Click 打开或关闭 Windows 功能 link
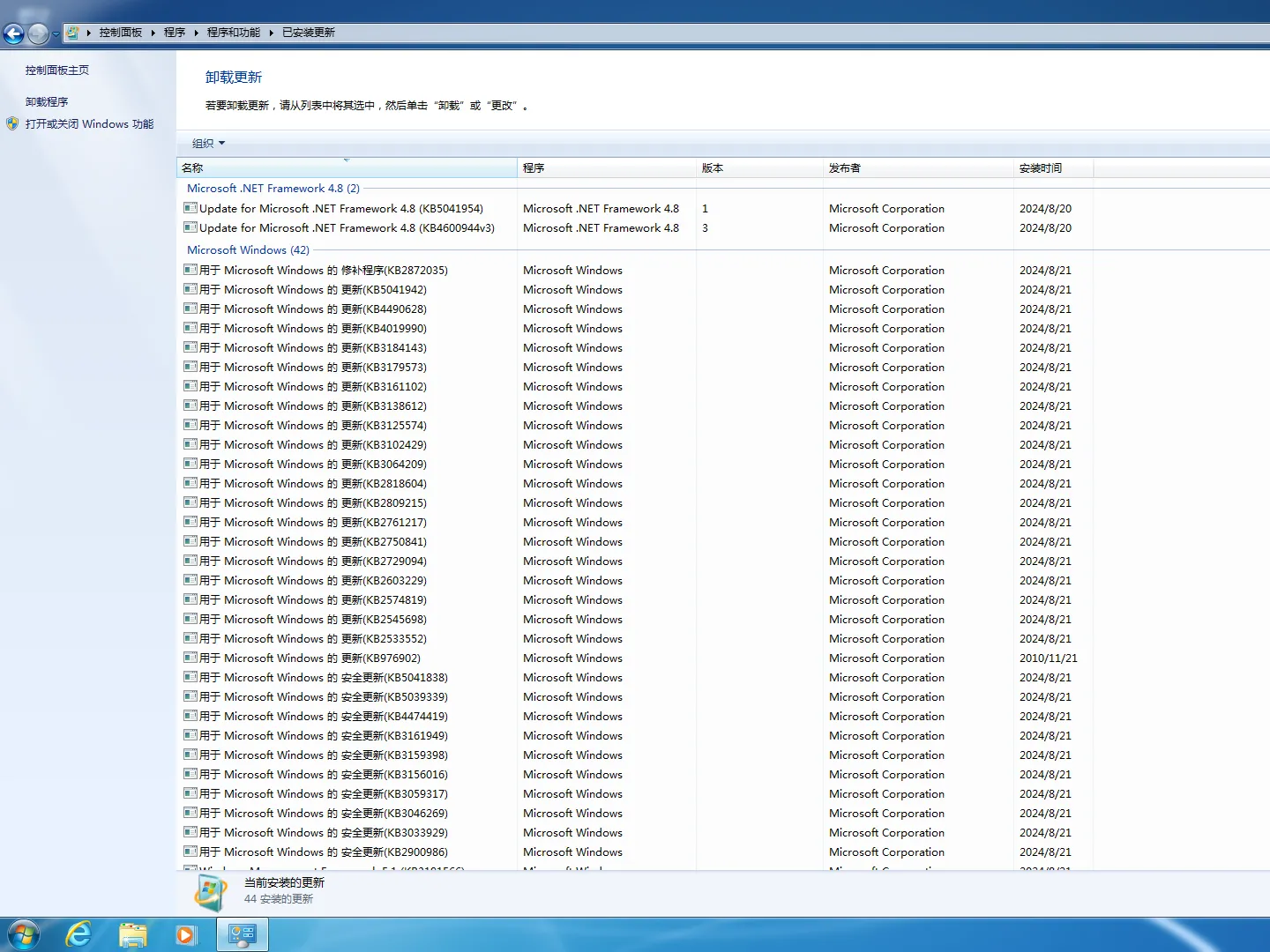 pos(88,123)
